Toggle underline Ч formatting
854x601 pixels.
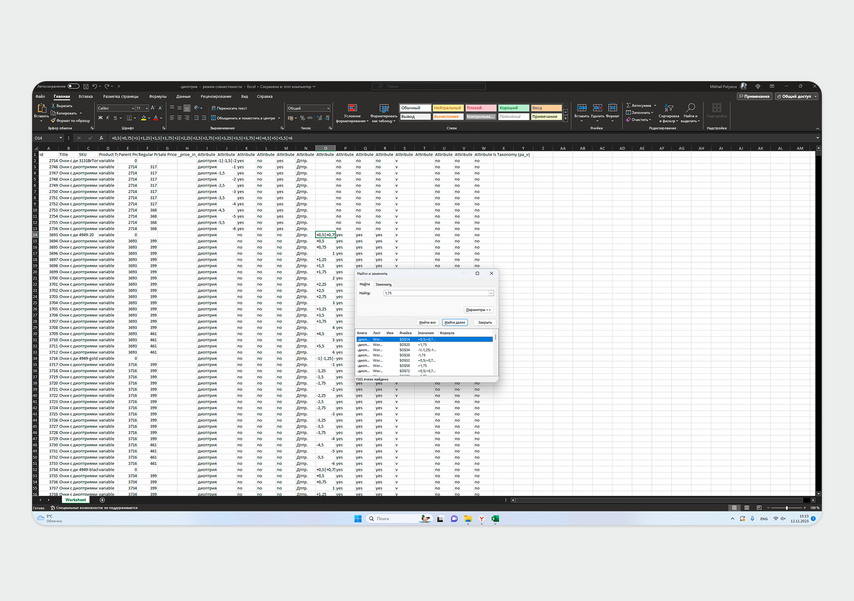115,118
